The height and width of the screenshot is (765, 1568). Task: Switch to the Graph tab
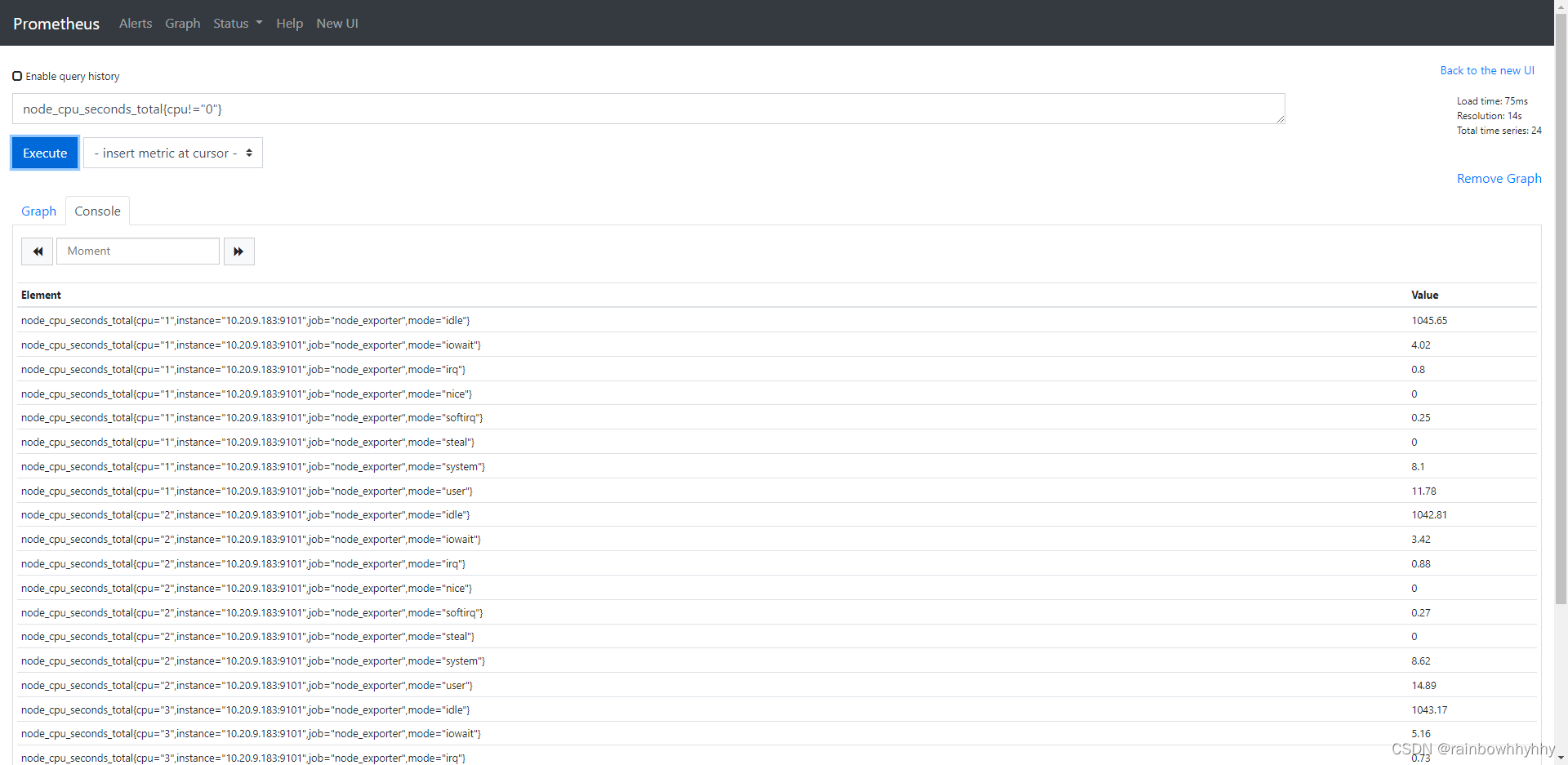coord(38,211)
